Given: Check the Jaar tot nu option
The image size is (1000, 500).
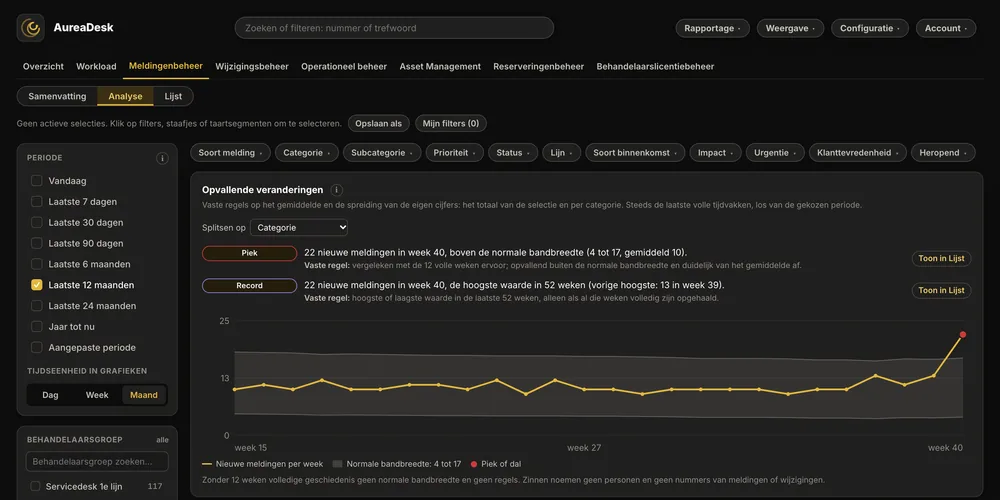Looking at the screenshot, I should point(37,327).
